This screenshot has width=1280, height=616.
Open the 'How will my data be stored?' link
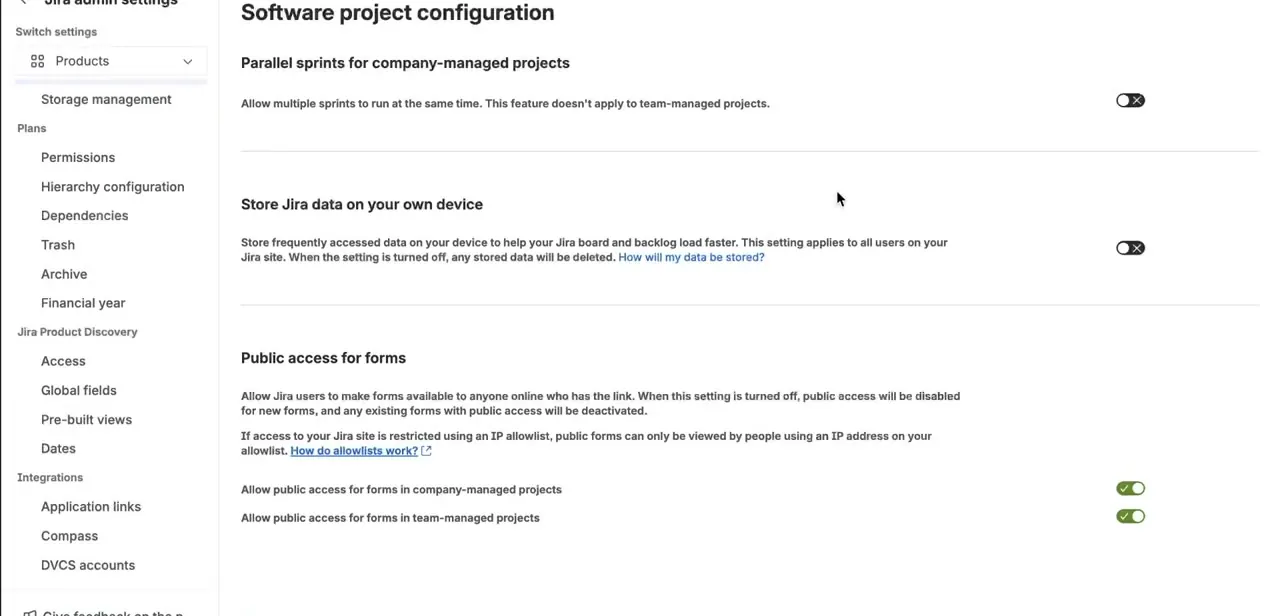(691, 257)
